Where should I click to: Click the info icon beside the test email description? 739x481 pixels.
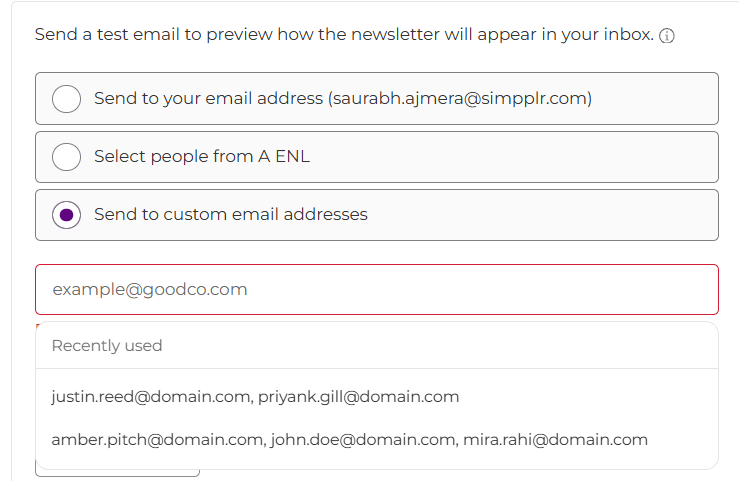point(667,36)
